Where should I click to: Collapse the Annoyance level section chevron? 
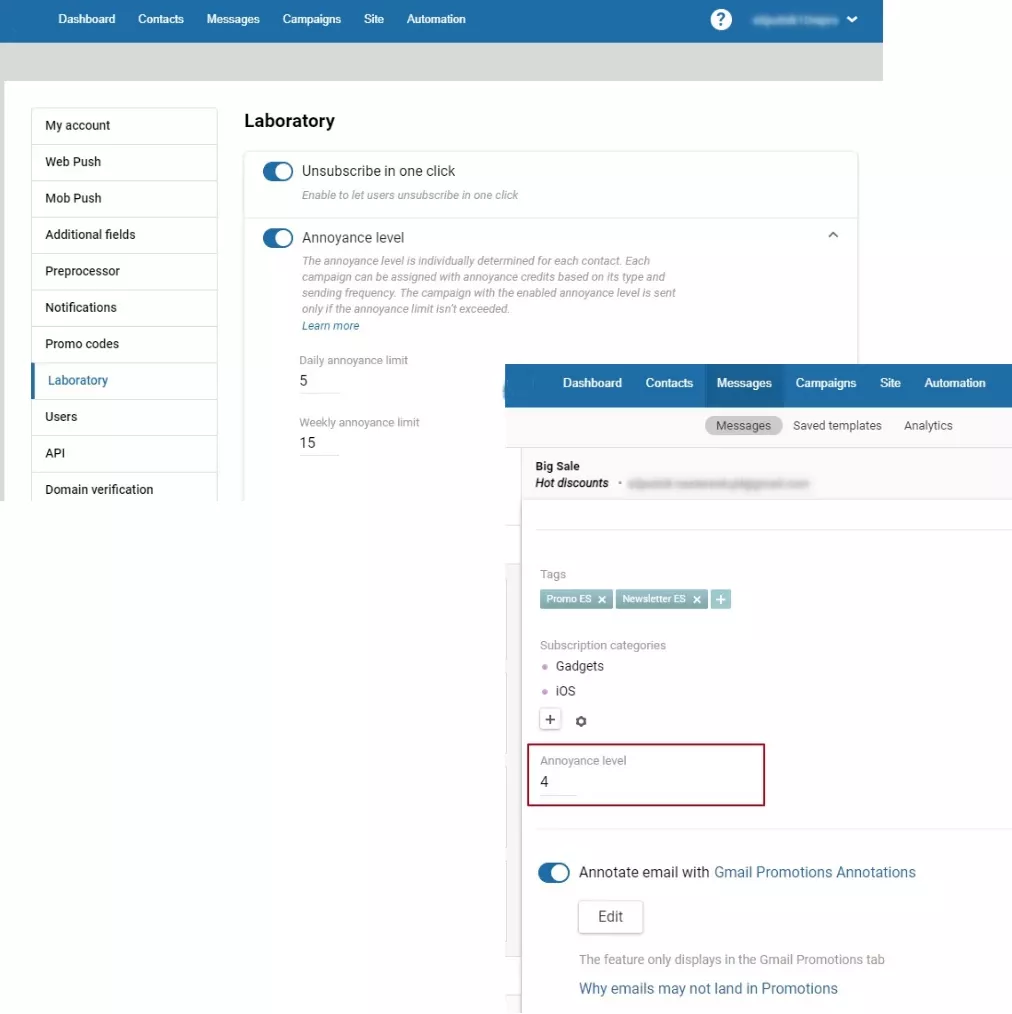point(833,235)
